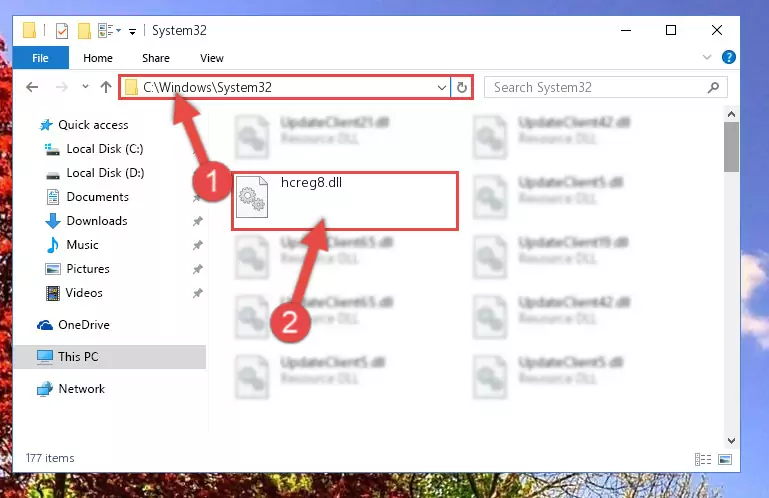Open the recent locations dropdown
This screenshot has width=769, height=498.
85,87
